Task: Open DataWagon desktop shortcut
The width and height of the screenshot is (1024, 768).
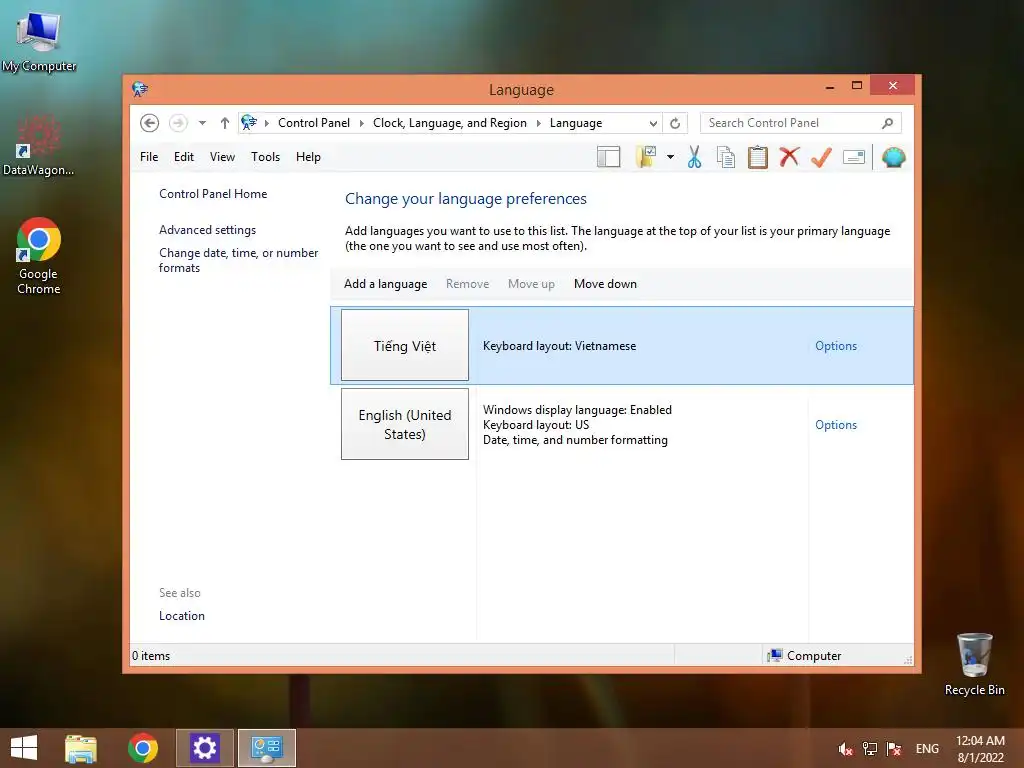Action: point(38,146)
